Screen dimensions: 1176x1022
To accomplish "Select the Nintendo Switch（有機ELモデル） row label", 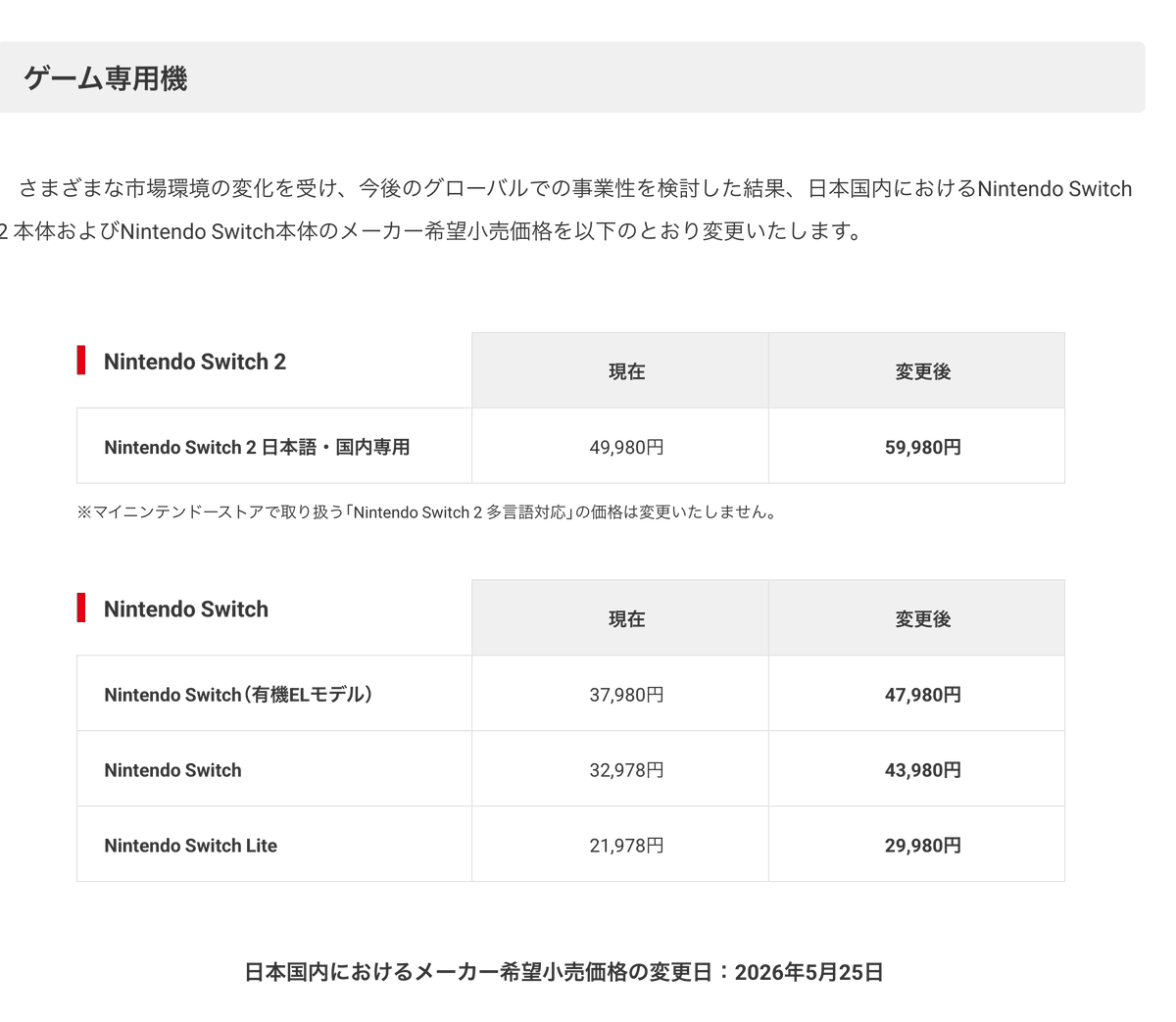I will tap(238, 695).
